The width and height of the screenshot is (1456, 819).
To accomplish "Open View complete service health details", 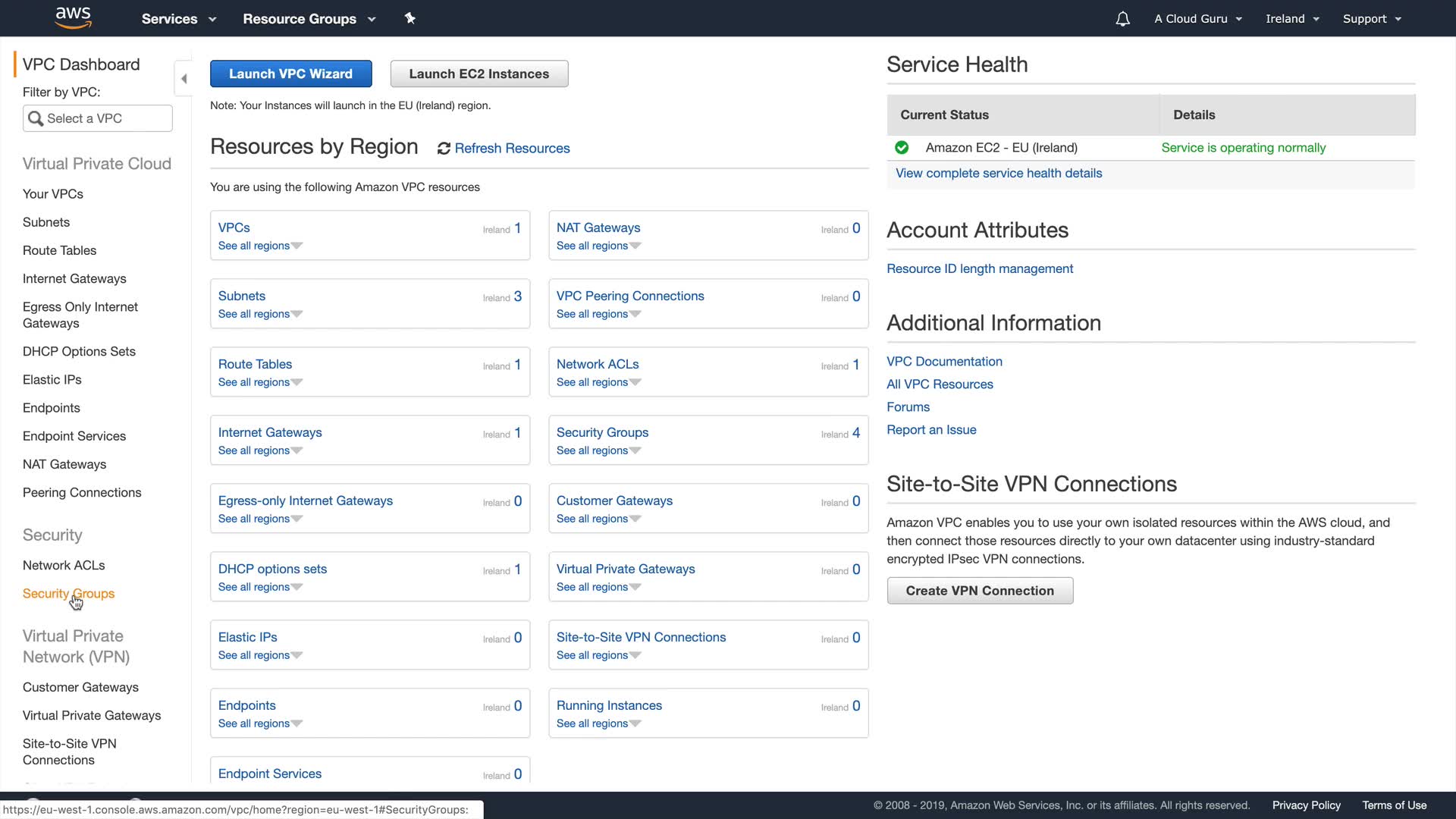I will tap(998, 173).
